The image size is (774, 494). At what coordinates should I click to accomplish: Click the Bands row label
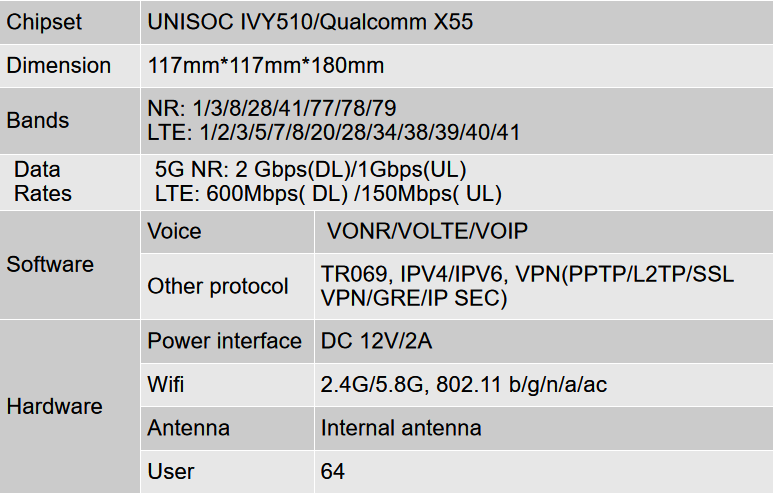click(x=38, y=120)
